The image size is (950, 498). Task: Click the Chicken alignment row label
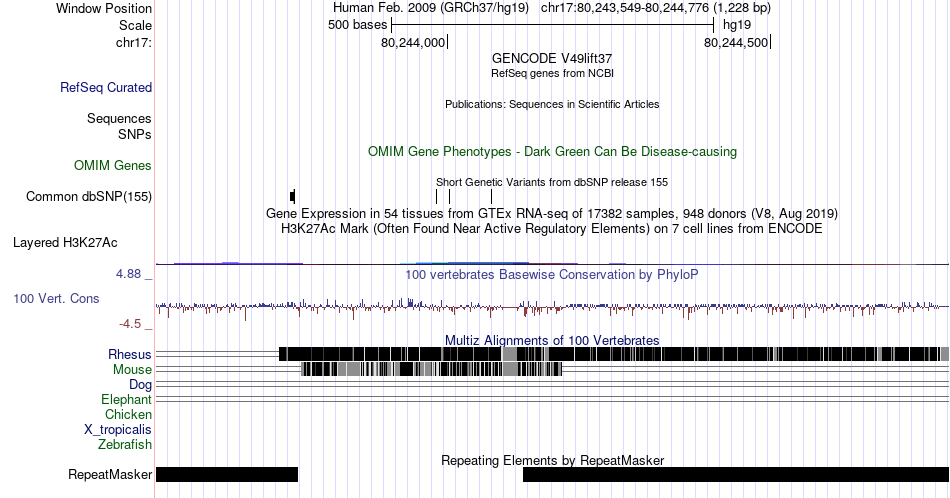pyautogui.click(x=128, y=414)
